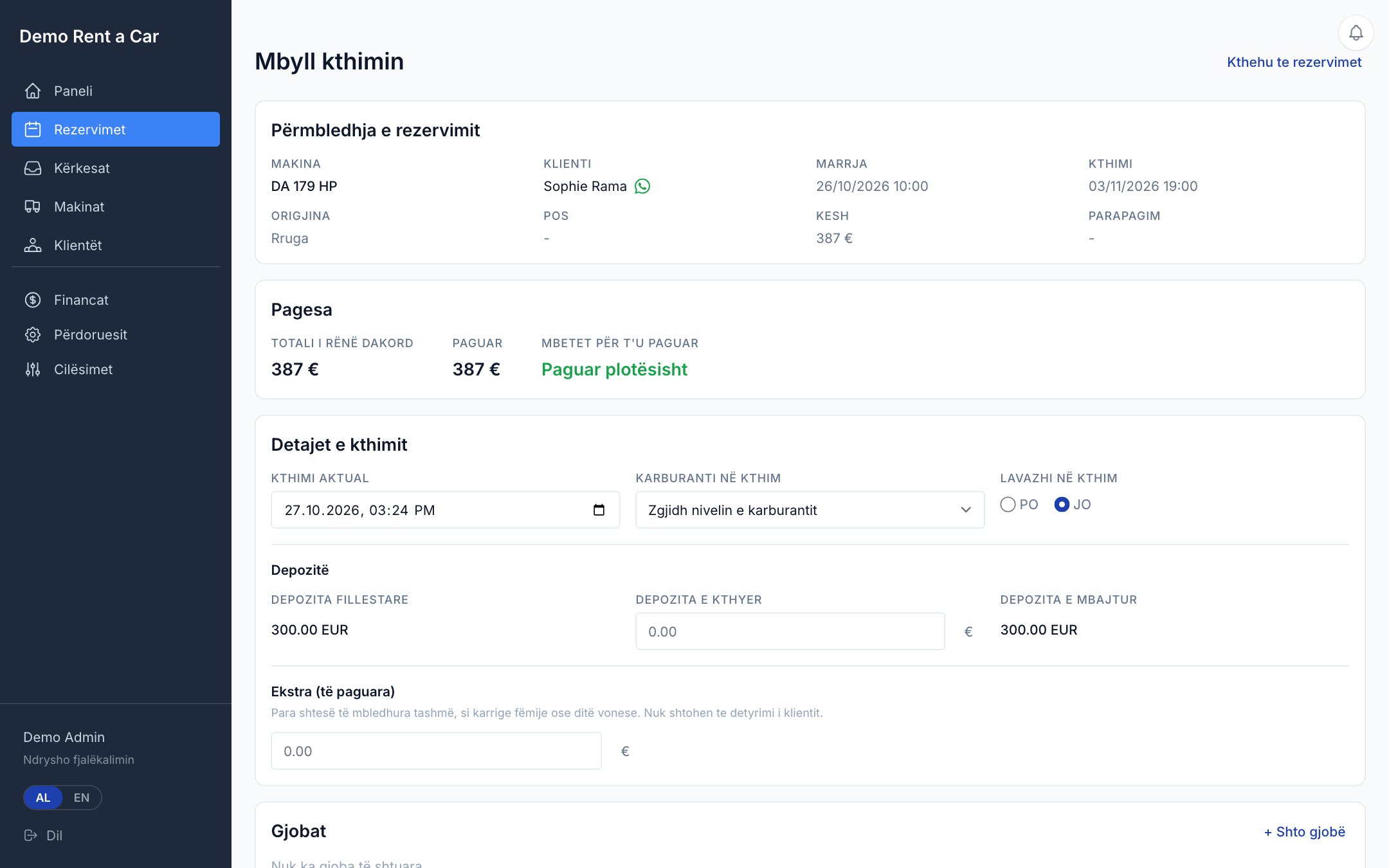This screenshot has height=868, width=1389.
Task: Switch language to AL
Action: pos(43,797)
